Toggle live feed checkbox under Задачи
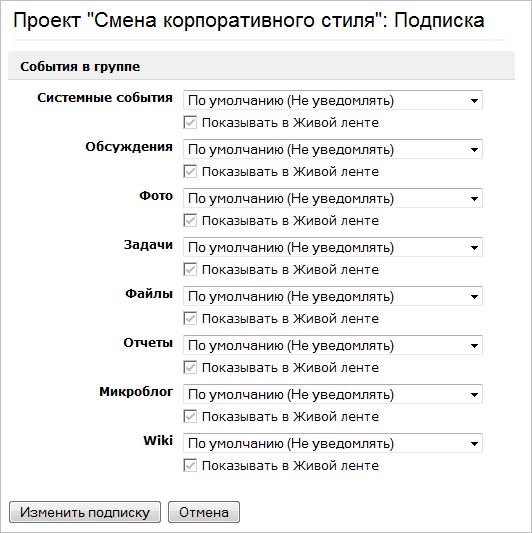532x533 pixels. (x=190, y=269)
